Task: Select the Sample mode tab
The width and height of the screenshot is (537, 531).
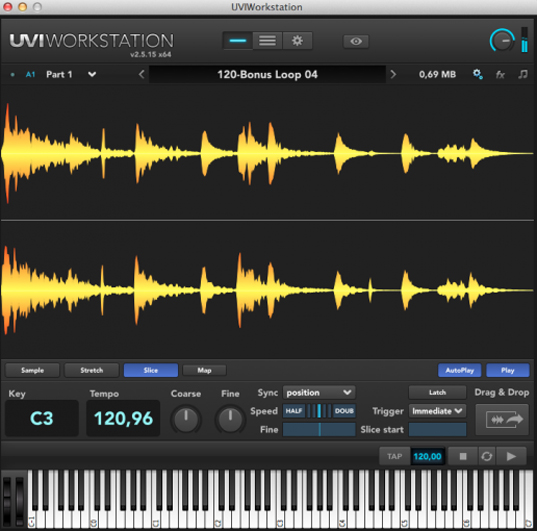Action: (33, 370)
